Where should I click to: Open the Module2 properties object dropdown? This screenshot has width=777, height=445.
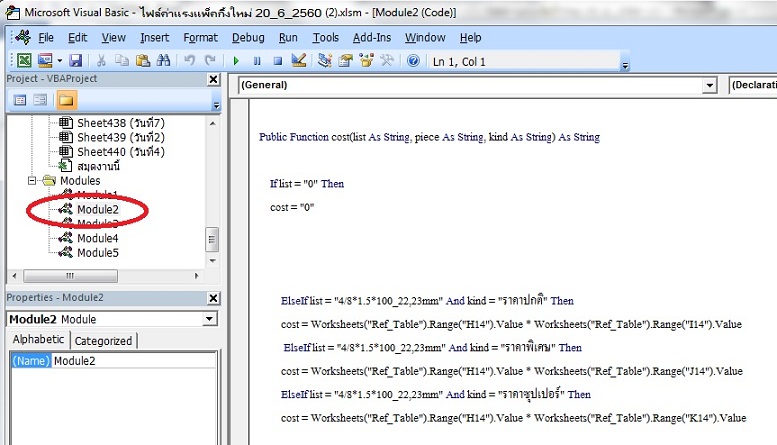pyautogui.click(x=208, y=319)
